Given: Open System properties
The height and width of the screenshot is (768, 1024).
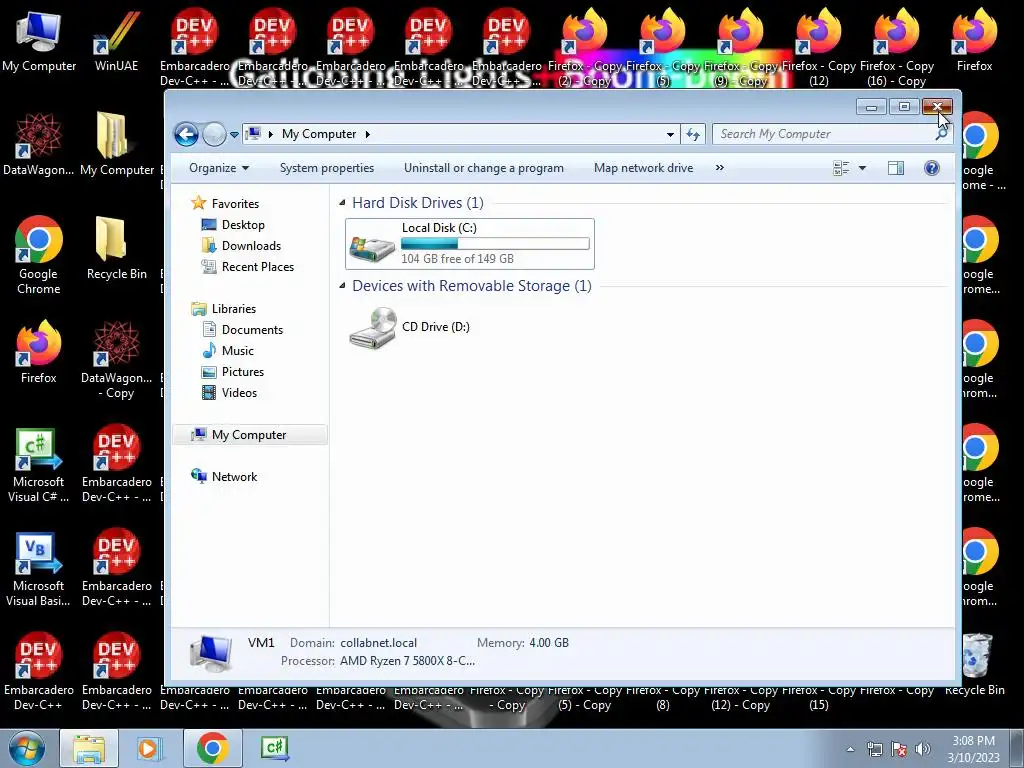Looking at the screenshot, I should (x=327, y=168).
